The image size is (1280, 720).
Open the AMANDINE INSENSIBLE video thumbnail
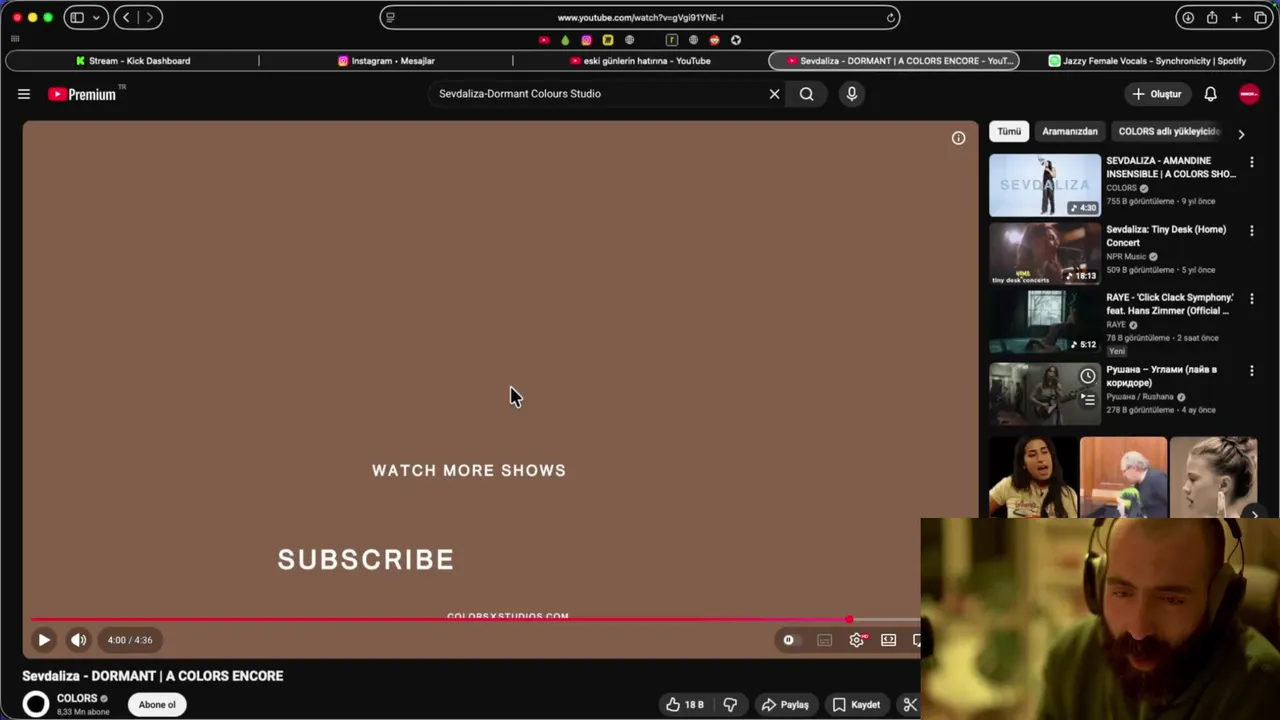[1045, 185]
